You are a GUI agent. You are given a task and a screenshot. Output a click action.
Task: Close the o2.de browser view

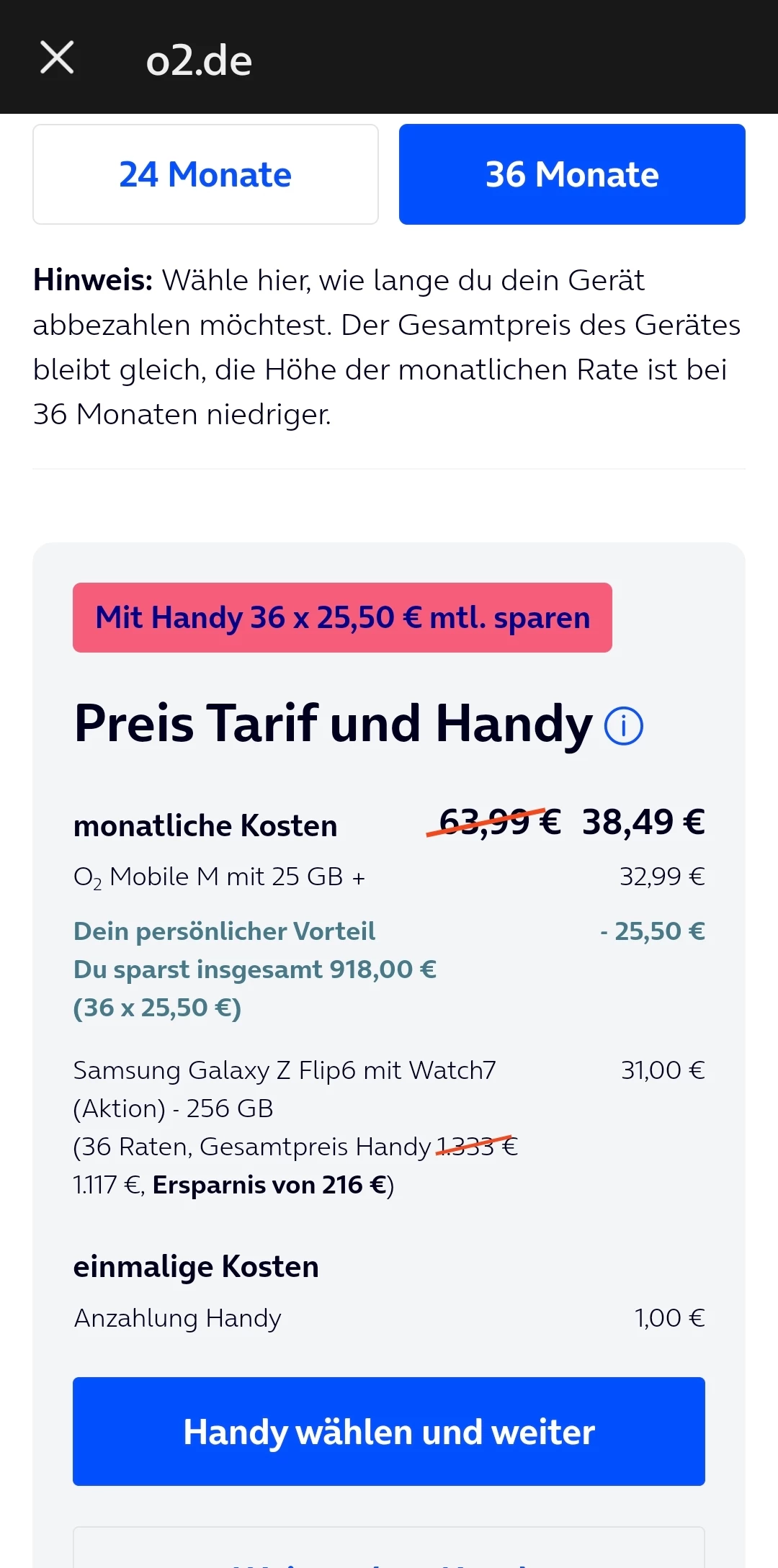(x=57, y=58)
